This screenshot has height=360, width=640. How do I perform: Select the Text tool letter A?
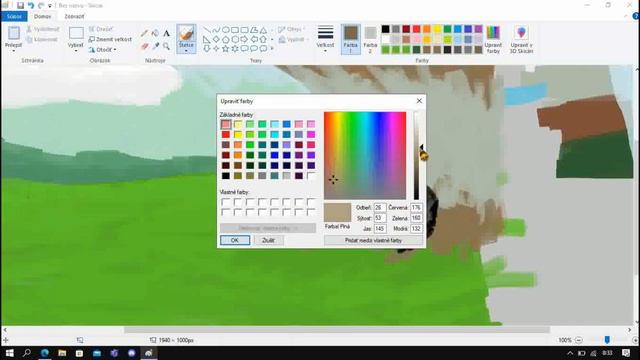click(166, 33)
